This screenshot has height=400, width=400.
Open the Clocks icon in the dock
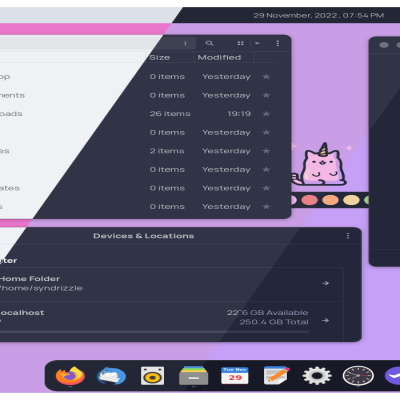tap(358, 376)
